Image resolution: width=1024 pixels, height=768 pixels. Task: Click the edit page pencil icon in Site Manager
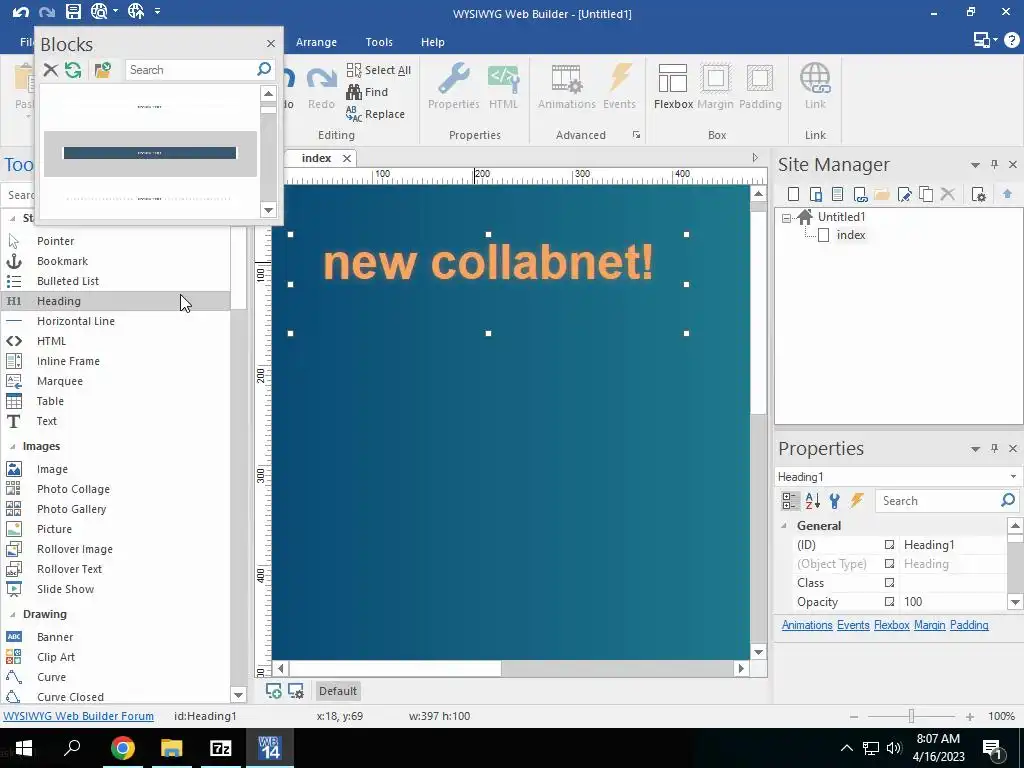(904, 194)
